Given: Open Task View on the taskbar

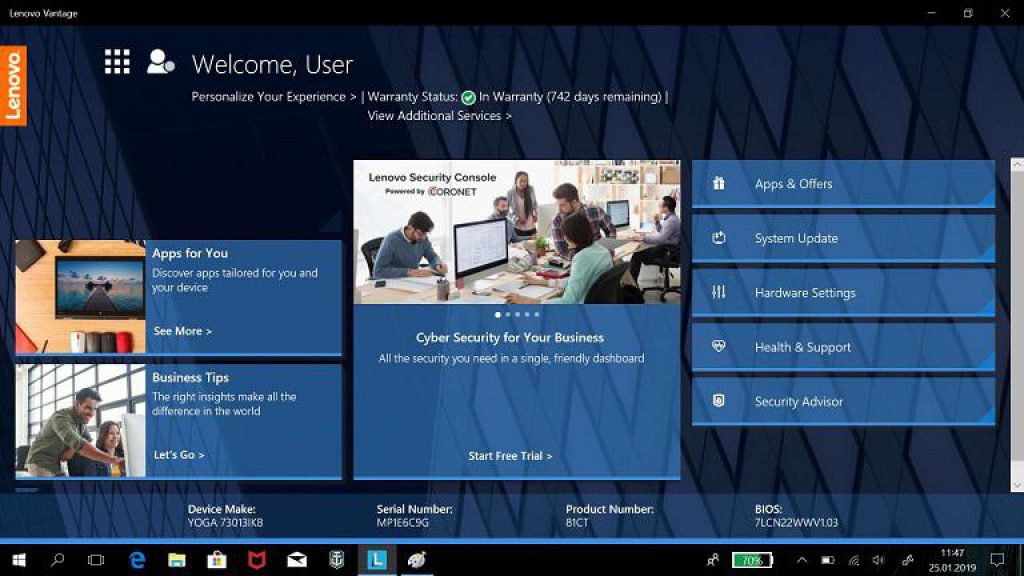Looking at the screenshot, I should click(x=96, y=560).
